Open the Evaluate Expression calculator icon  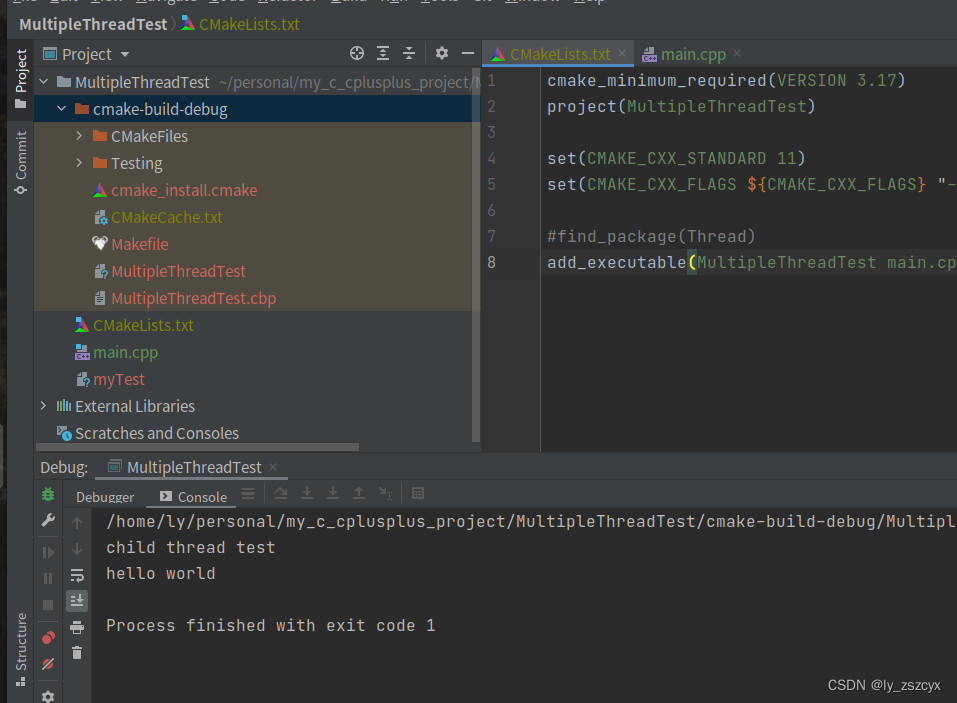coord(417,493)
